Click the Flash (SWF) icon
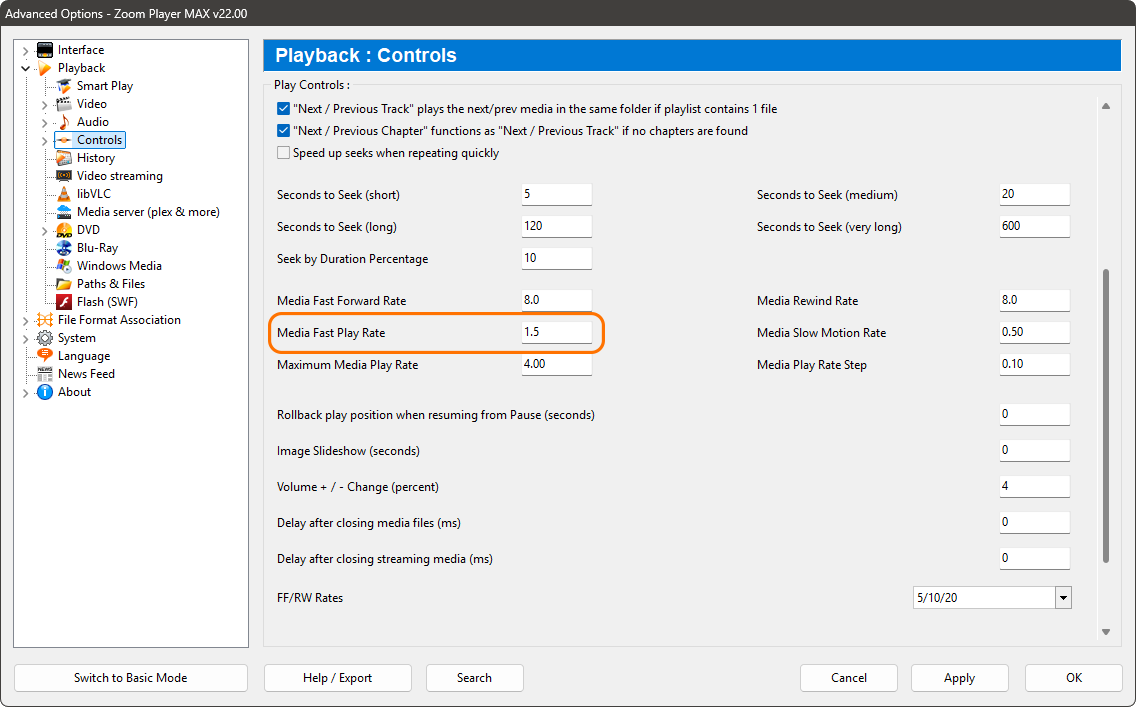 point(62,301)
